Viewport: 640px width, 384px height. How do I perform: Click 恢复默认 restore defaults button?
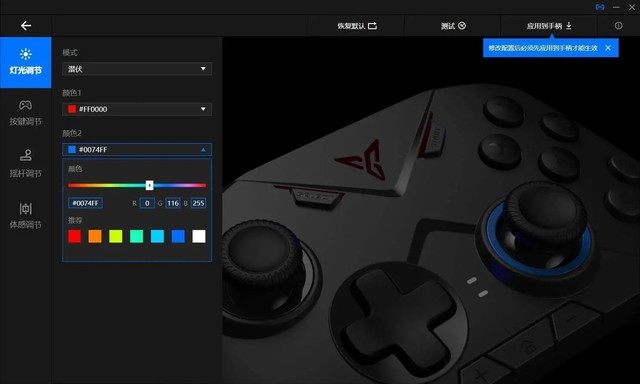point(356,26)
